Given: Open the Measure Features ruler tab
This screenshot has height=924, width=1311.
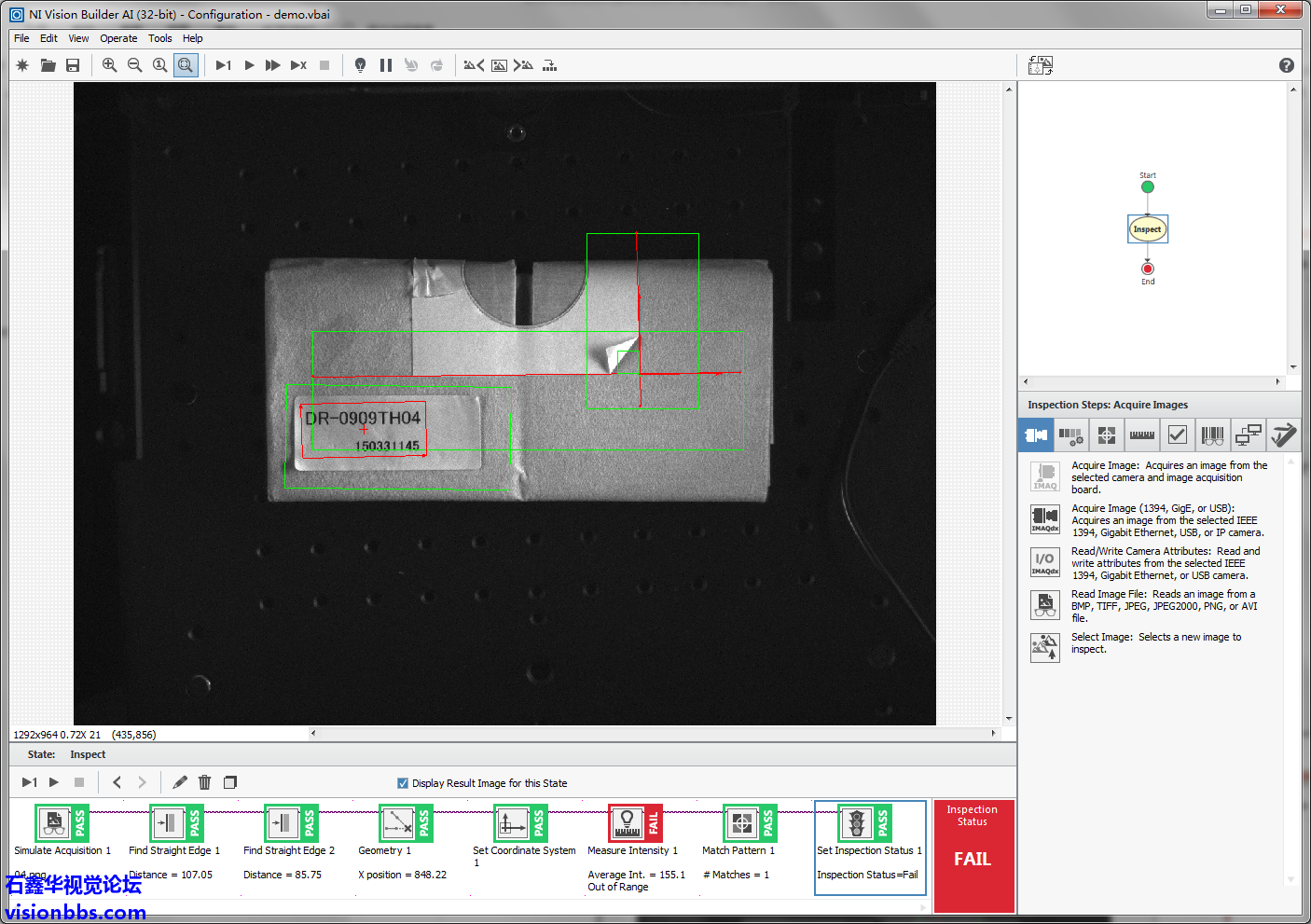Looking at the screenshot, I should (1141, 434).
